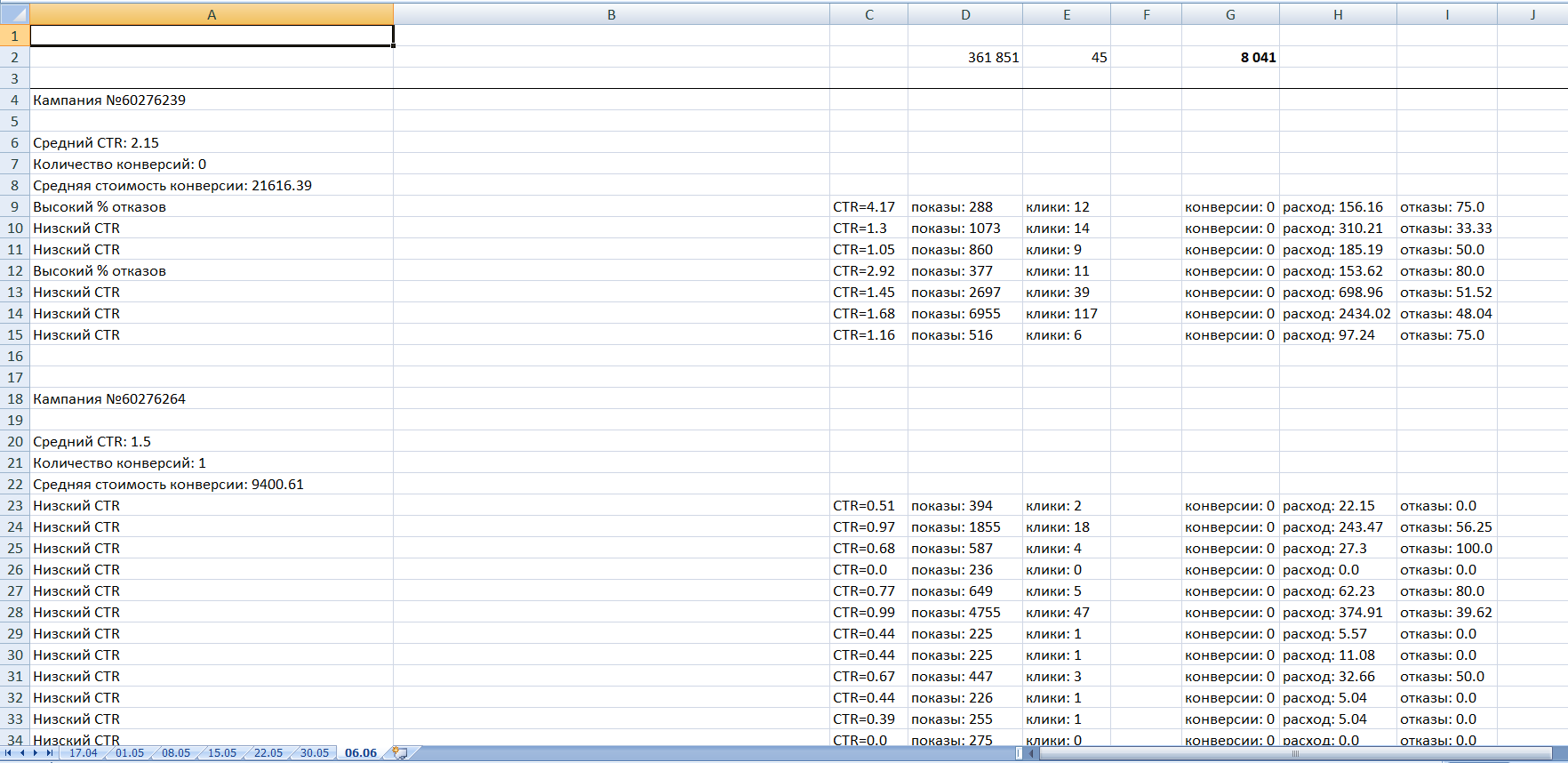Select column B header
Screen dimensions: 1568x763
point(611,14)
